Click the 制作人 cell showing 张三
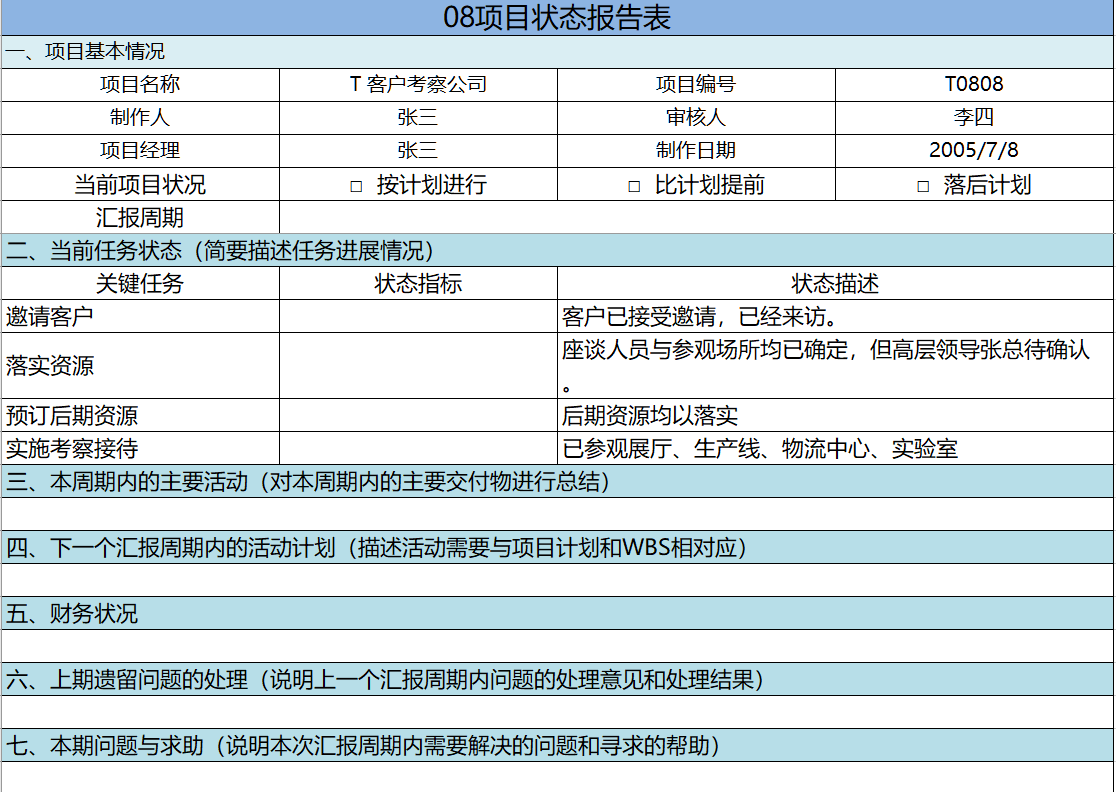The height and width of the screenshot is (792, 1116). coord(417,117)
